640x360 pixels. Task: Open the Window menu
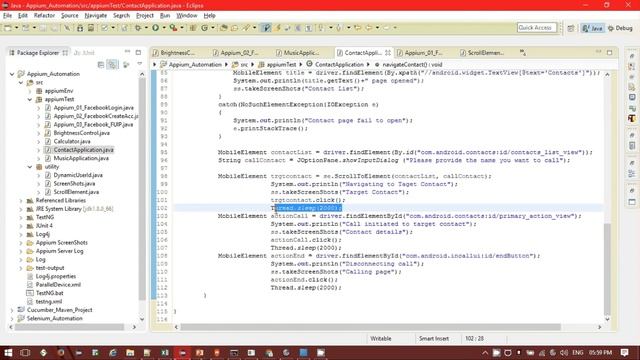point(187,16)
